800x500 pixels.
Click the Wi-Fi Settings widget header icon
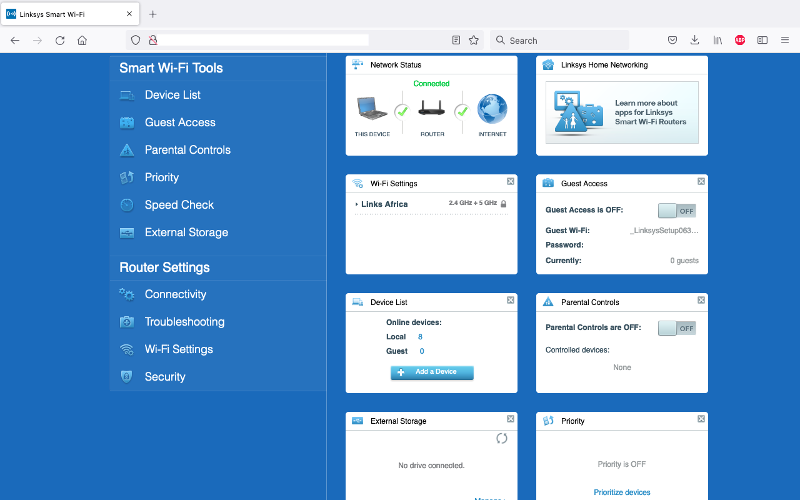pyautogui.click(x=358, y=183)
